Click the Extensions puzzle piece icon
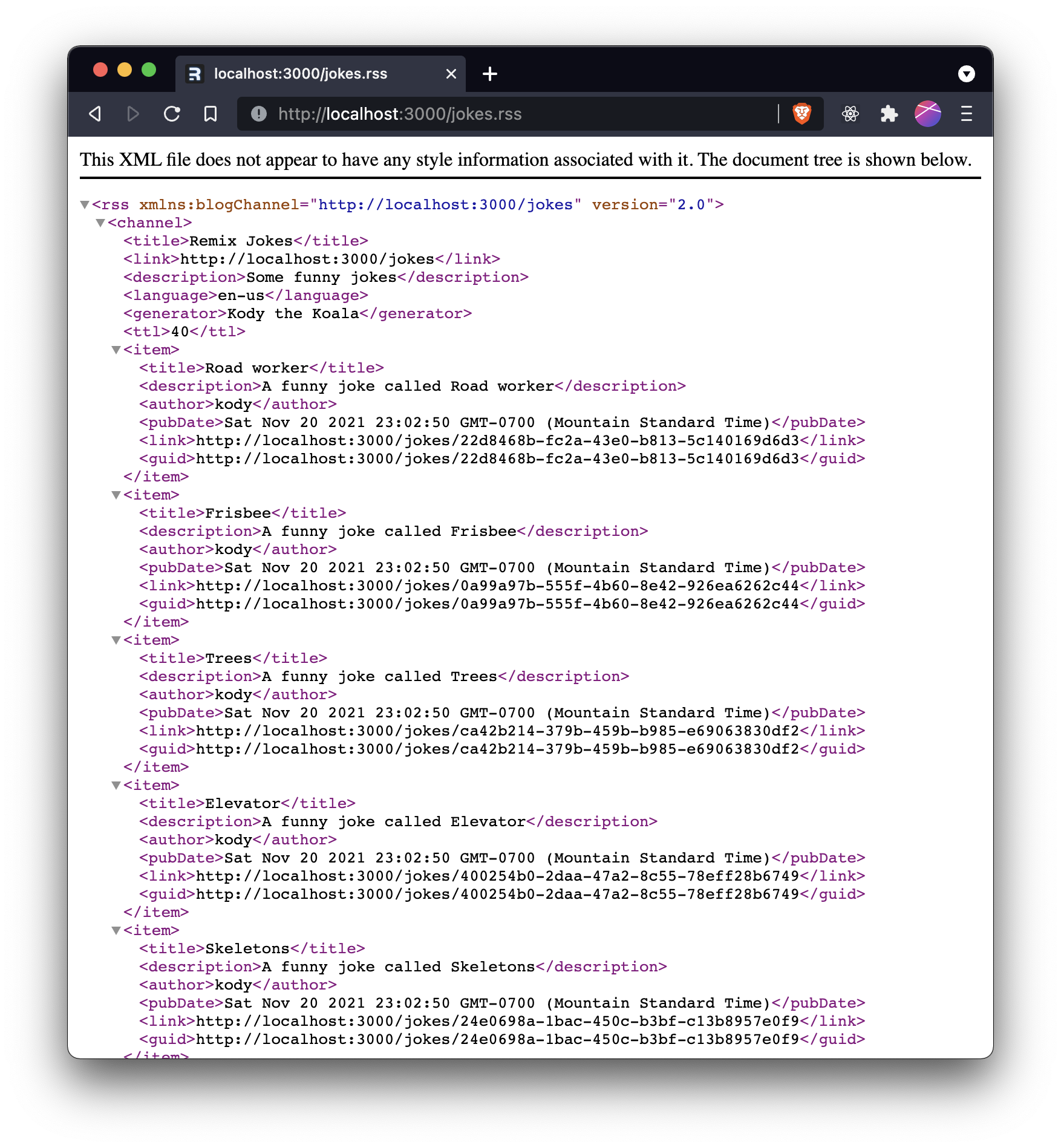The height and width of the screenshot is (1148, 1061). click(889, 114)
